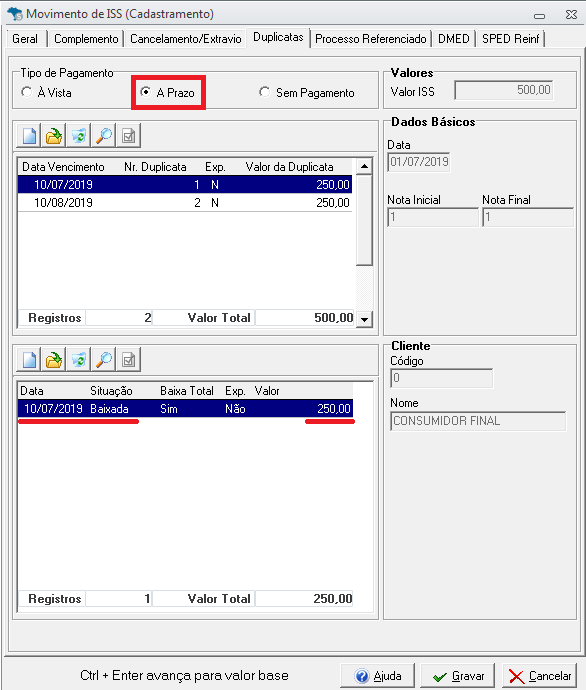The image size is (586, 690).
Task: Click the new document icon in duplicatas toolbar
Action: [29, 136]
